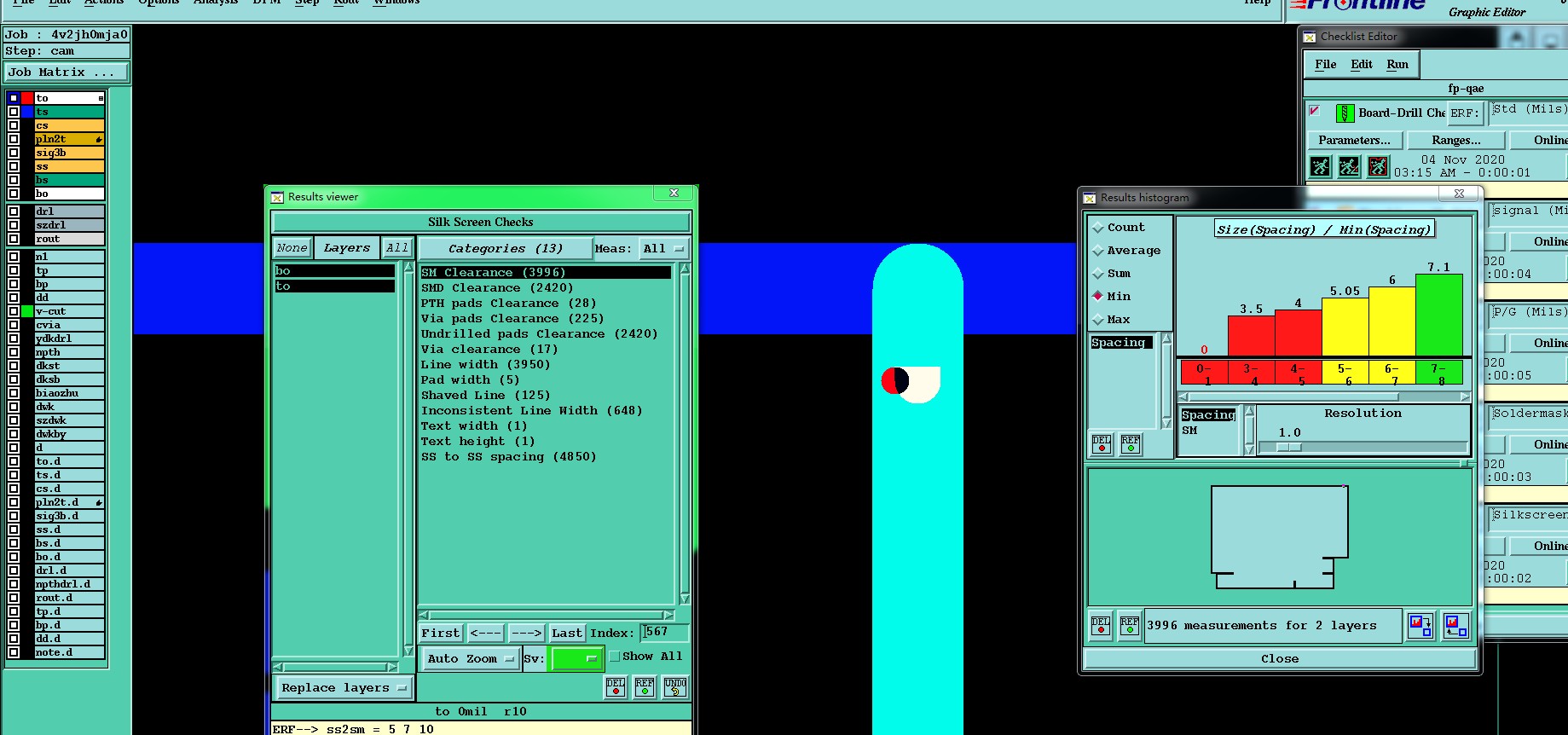Click DEL icon in Results viewer
This screenshot has height=735, width=1568.
tap(616, 687)
